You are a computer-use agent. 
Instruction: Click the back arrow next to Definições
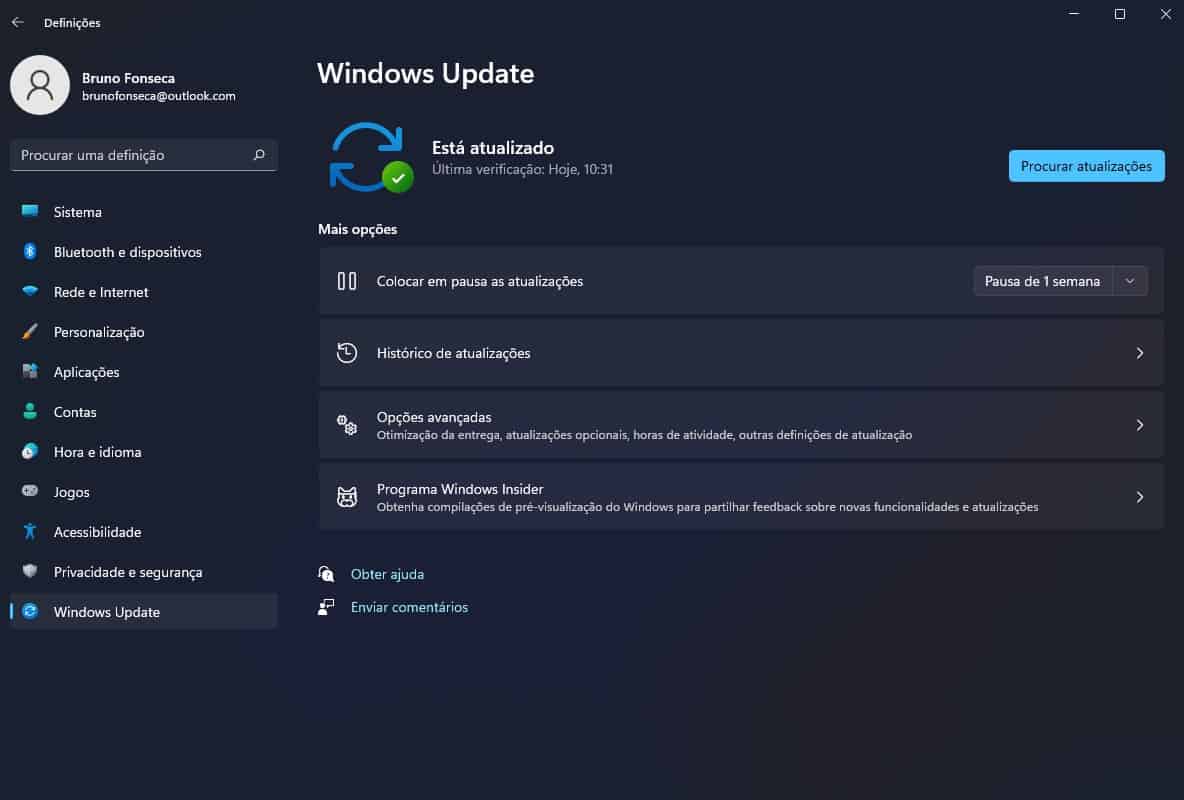click(x=17, y=23)
